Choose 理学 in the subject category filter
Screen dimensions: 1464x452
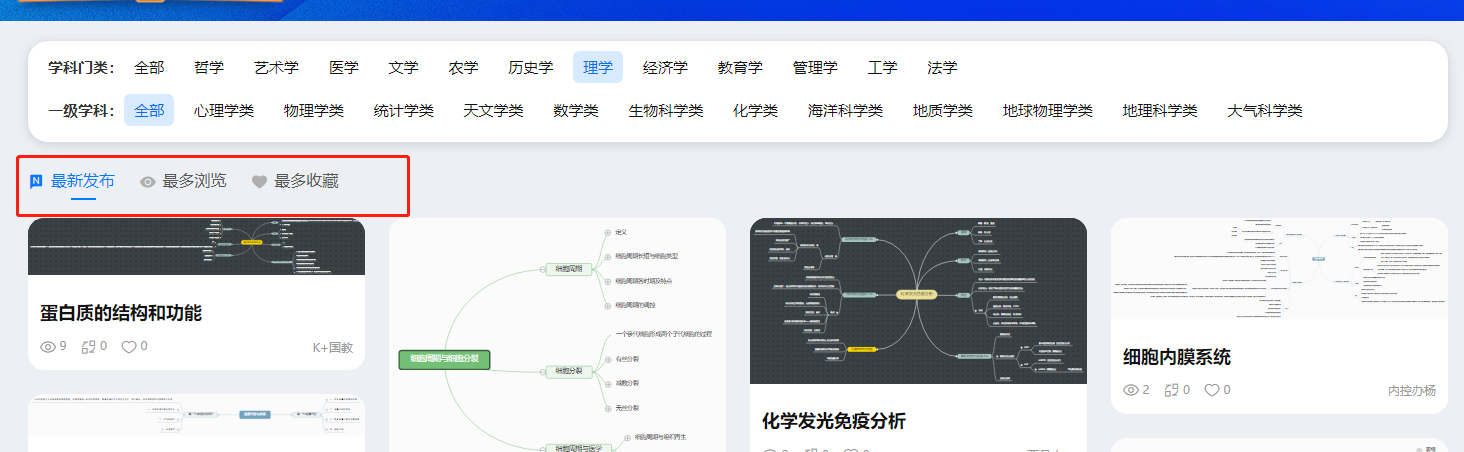point(598,68)
